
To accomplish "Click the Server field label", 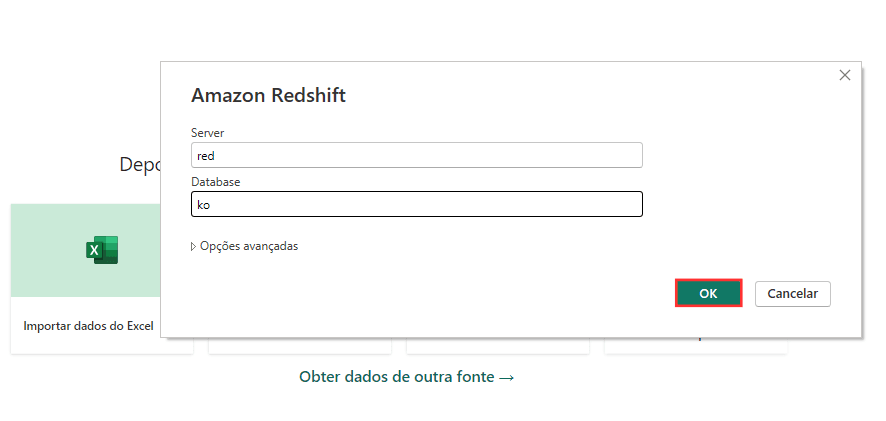I will [x=207, y=132].
